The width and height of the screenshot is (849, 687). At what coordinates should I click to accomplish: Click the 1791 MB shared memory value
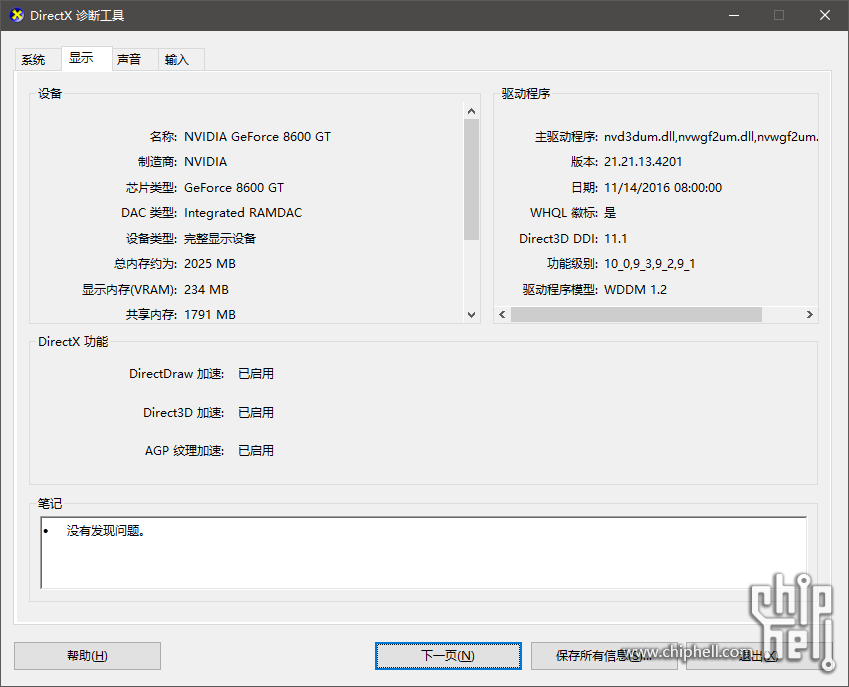[210, 315]
